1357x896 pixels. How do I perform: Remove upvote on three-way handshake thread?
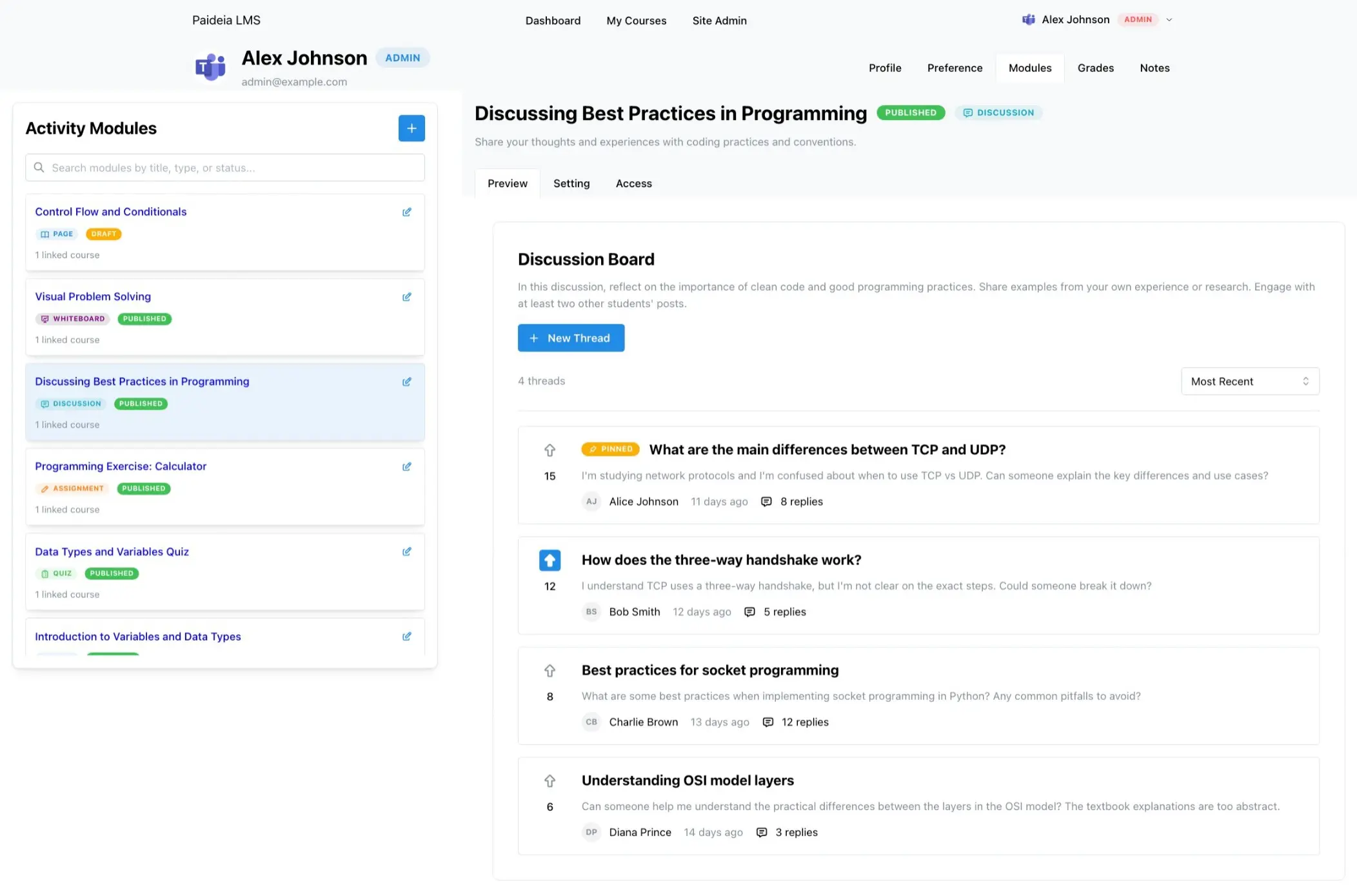[550, 561]
